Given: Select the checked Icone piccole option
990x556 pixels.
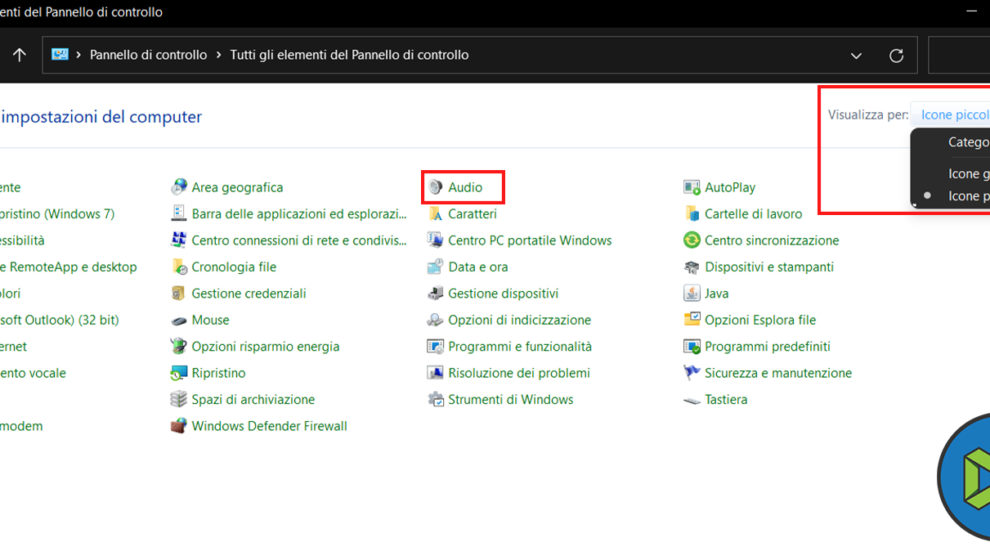Looking at the screenshot, I should pos(968,196).
